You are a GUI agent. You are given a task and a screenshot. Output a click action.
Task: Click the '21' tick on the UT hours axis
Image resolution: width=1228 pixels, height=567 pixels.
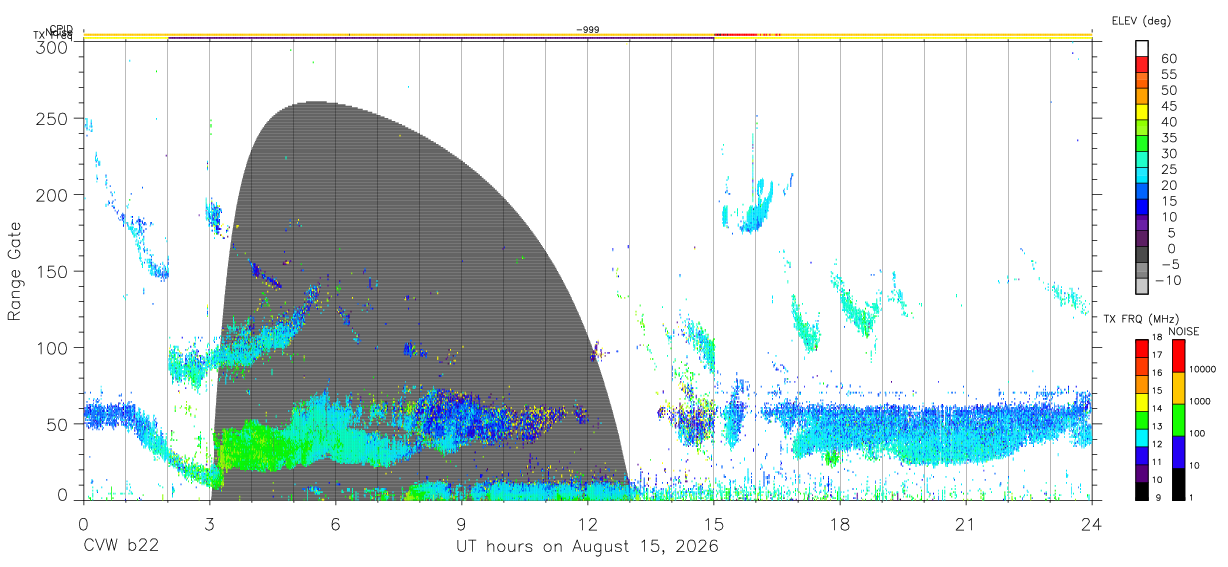click(966, 524)
